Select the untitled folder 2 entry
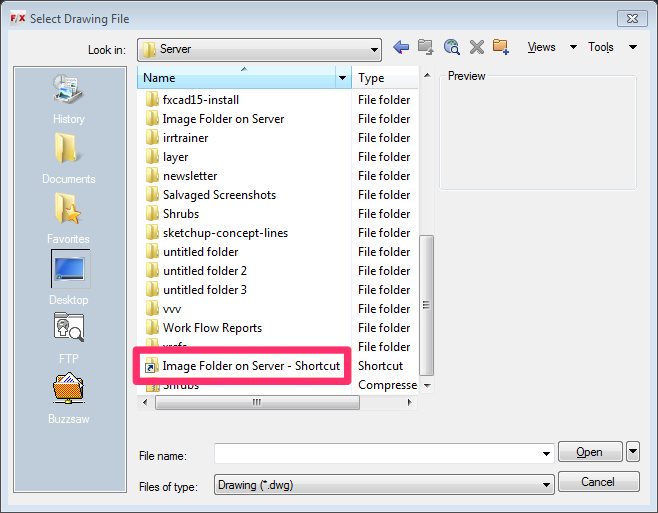Screen dimensions: 658x513 click(x=196, y=271)
